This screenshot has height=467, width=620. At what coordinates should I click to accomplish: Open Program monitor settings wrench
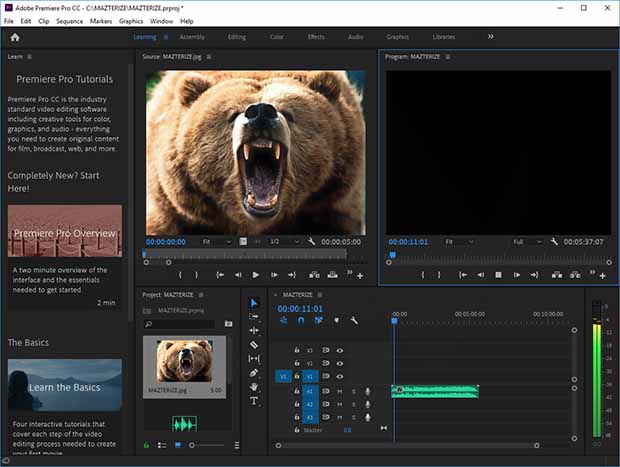coord(554,241)
